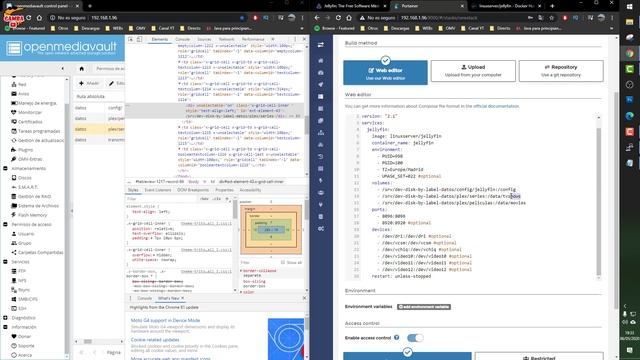The image size is (640, 360).
Task: Select the Restricted access option
Action: point(539,357)
